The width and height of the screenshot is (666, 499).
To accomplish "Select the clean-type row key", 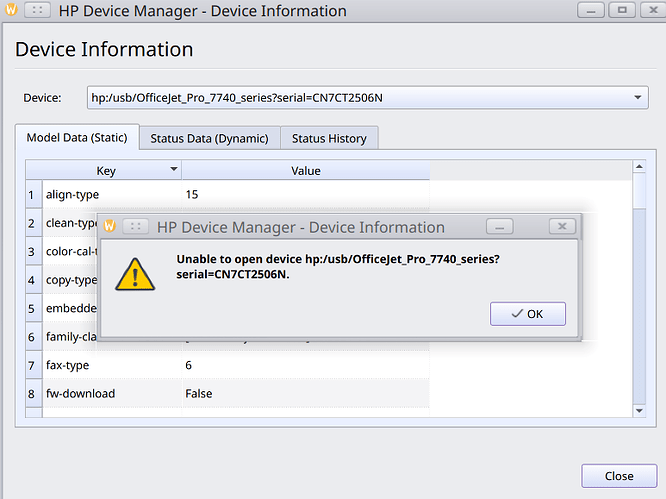I will point(71,223).
